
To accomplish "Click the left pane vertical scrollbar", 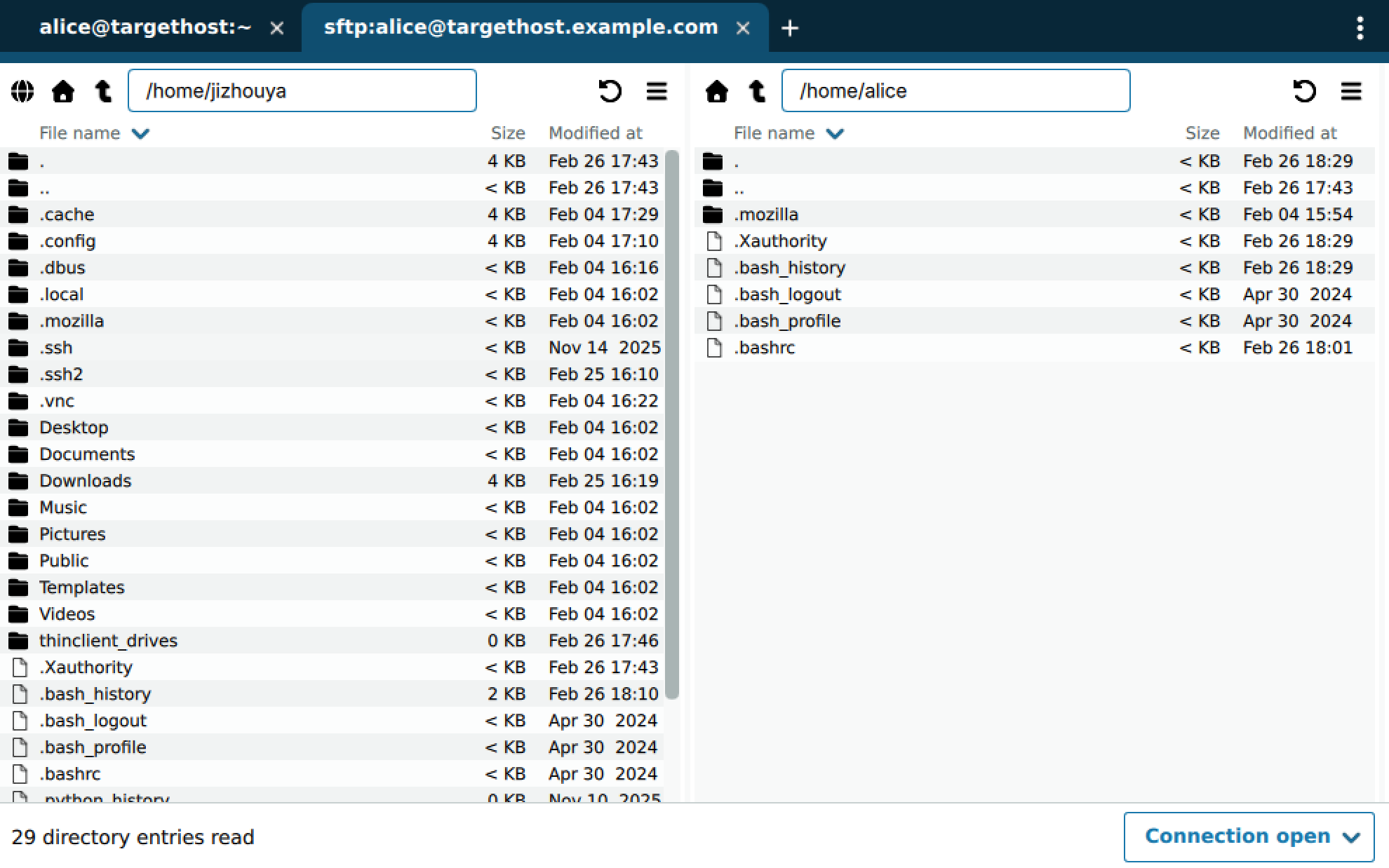I will (671, 423).
